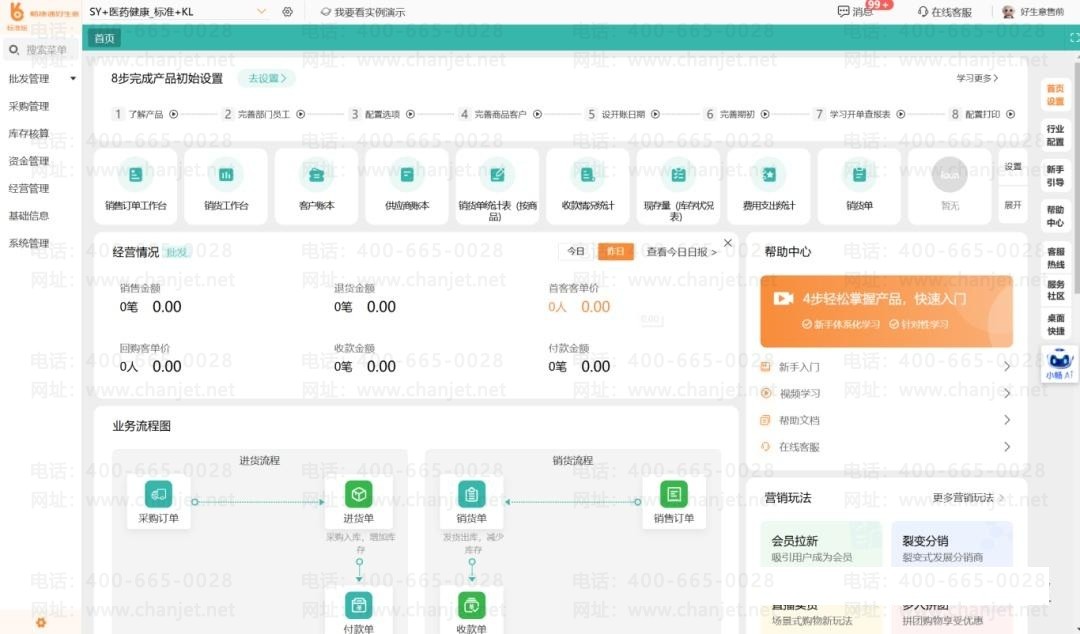Open 库存核算 in the sidebar
Screen dimensions: 1080x634
pos(29,133)
